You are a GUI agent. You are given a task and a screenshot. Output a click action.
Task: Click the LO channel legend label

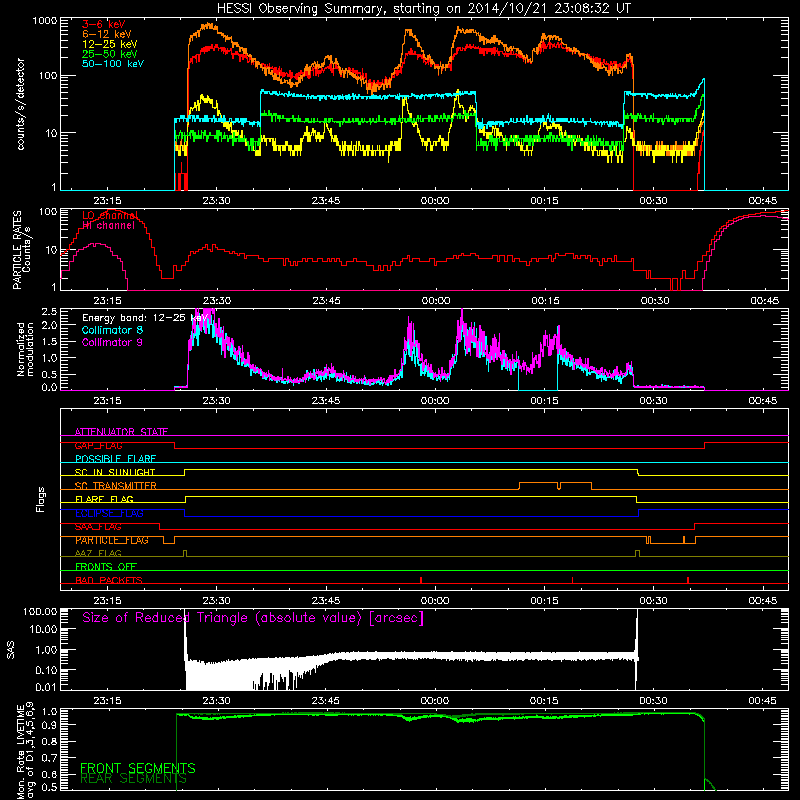point(110,216)
